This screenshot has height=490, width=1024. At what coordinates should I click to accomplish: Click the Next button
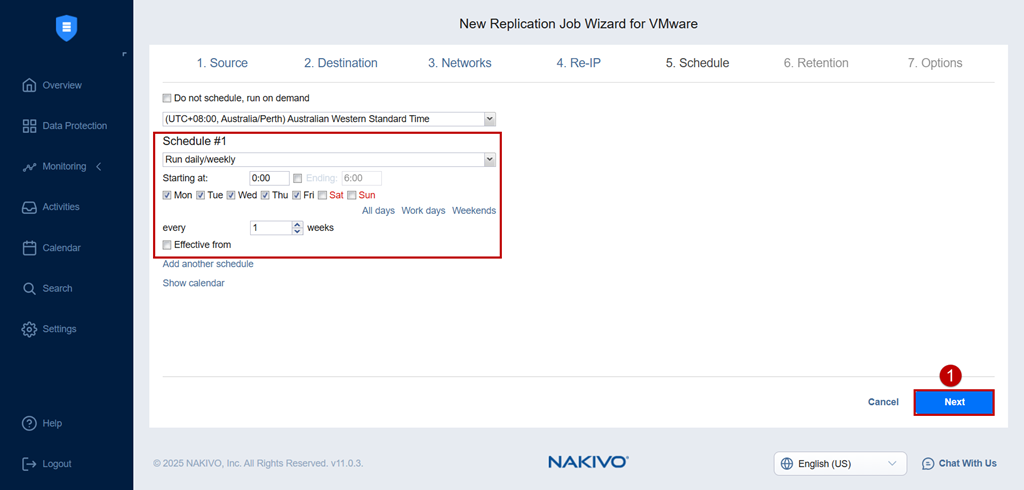pyautogui.click(x=954, y=402)
